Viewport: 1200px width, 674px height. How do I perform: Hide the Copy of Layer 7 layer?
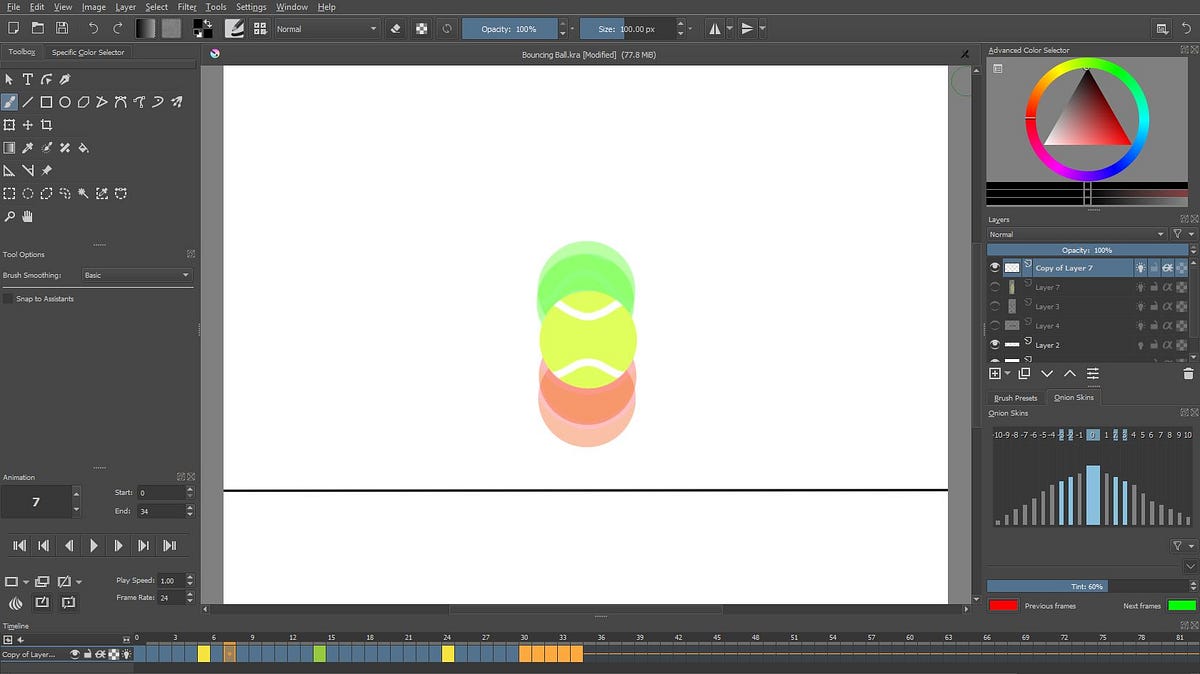pos(995,268)
